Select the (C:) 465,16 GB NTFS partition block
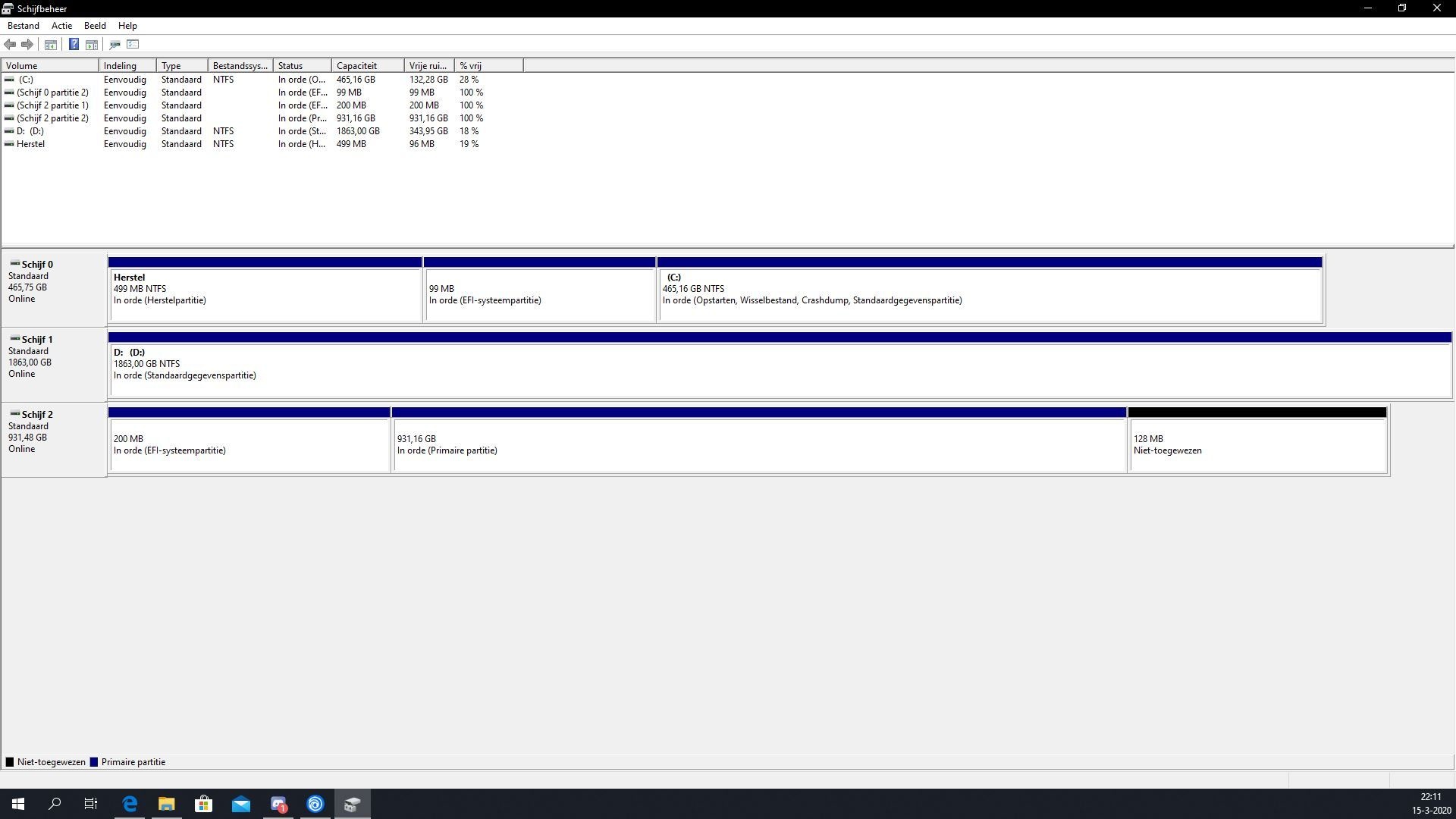The height and width of the screenshot is (819, 1456). click(x=990, y=295)
